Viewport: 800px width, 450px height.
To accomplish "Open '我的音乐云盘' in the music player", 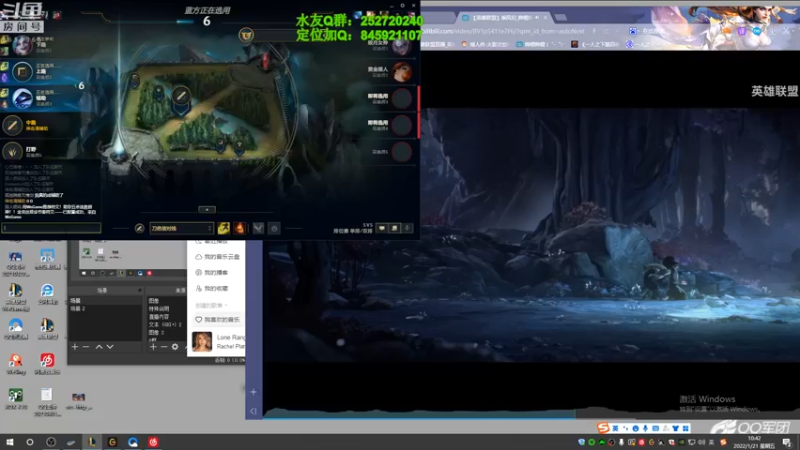I will pyautogui.click(x=218, y=257).
